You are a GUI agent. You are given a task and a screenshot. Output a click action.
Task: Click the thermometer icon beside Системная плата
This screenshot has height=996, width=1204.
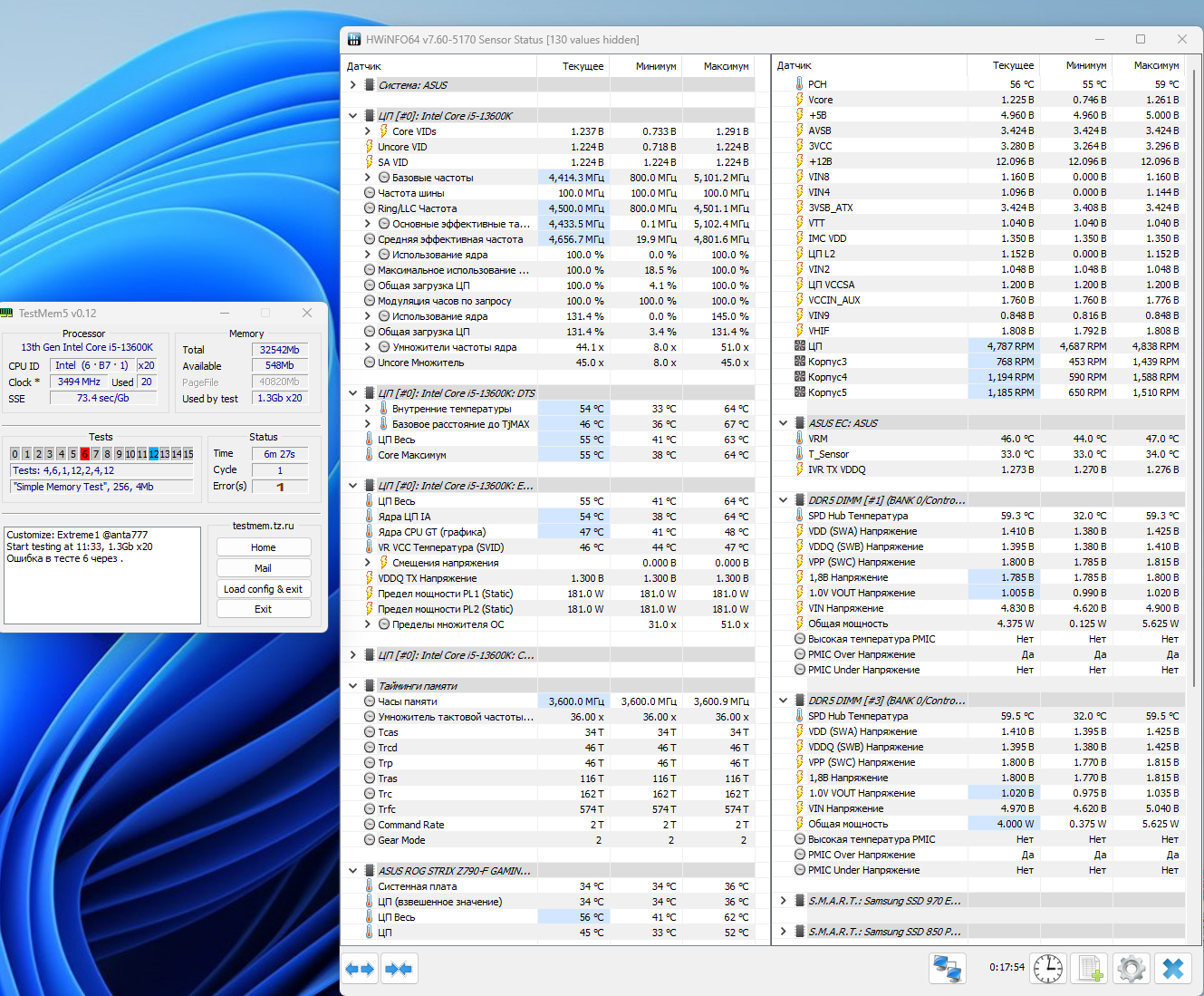pos(370,886)
